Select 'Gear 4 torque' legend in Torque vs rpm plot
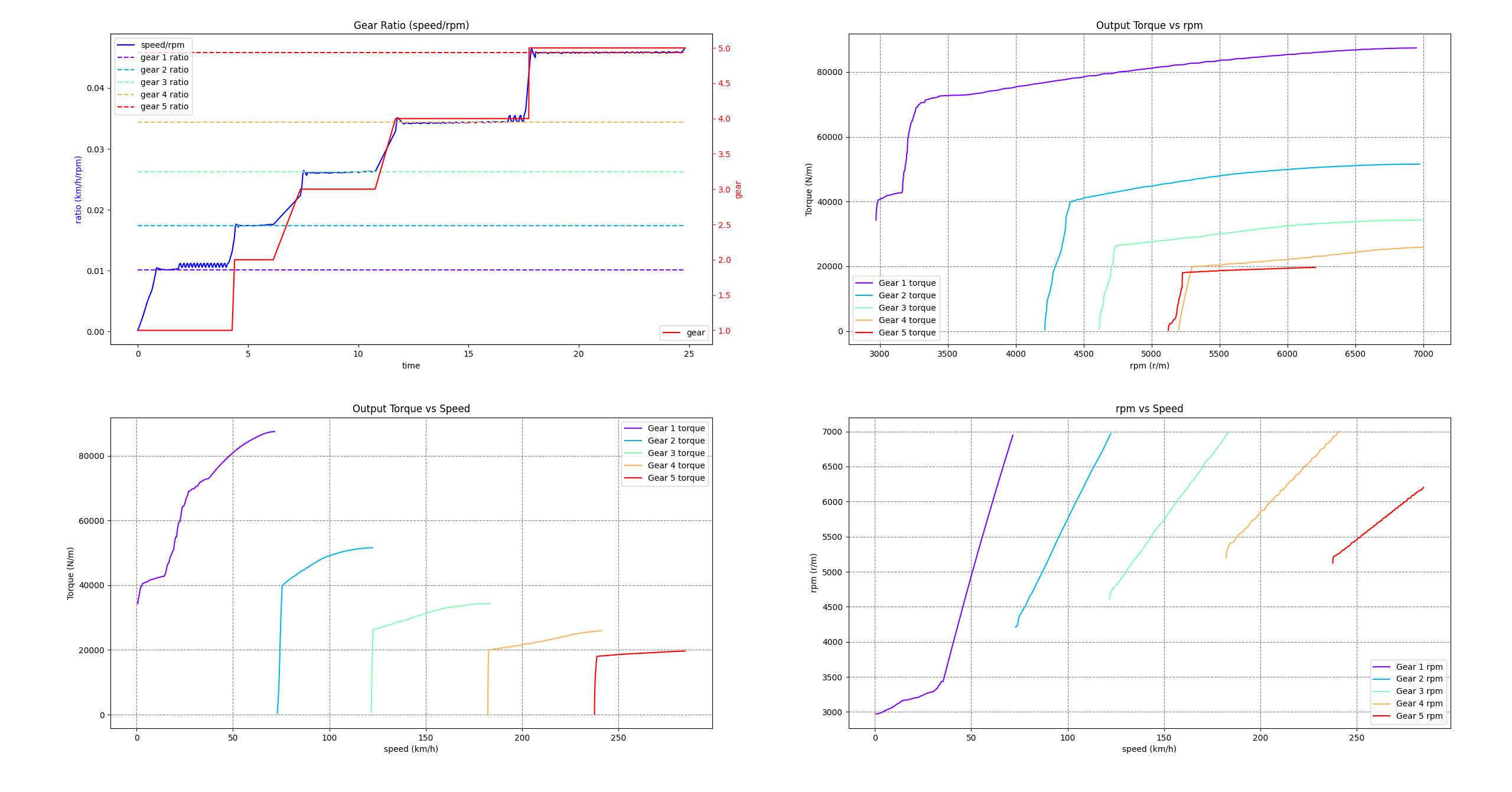This screenshot has width=1512, height=792. pyautogui.click(x=895, y=320)
